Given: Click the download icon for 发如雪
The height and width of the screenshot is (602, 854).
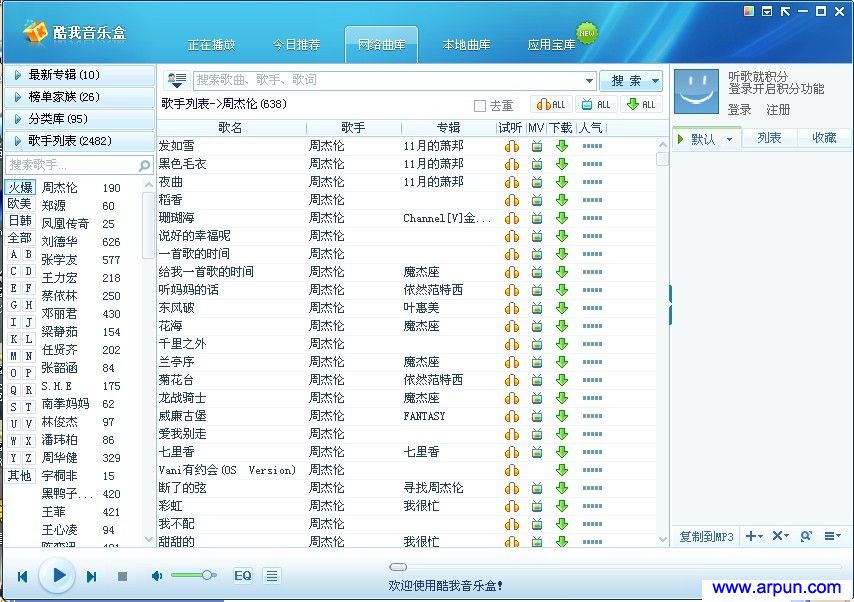Looking at the screenshot, I should click(560, 144).
